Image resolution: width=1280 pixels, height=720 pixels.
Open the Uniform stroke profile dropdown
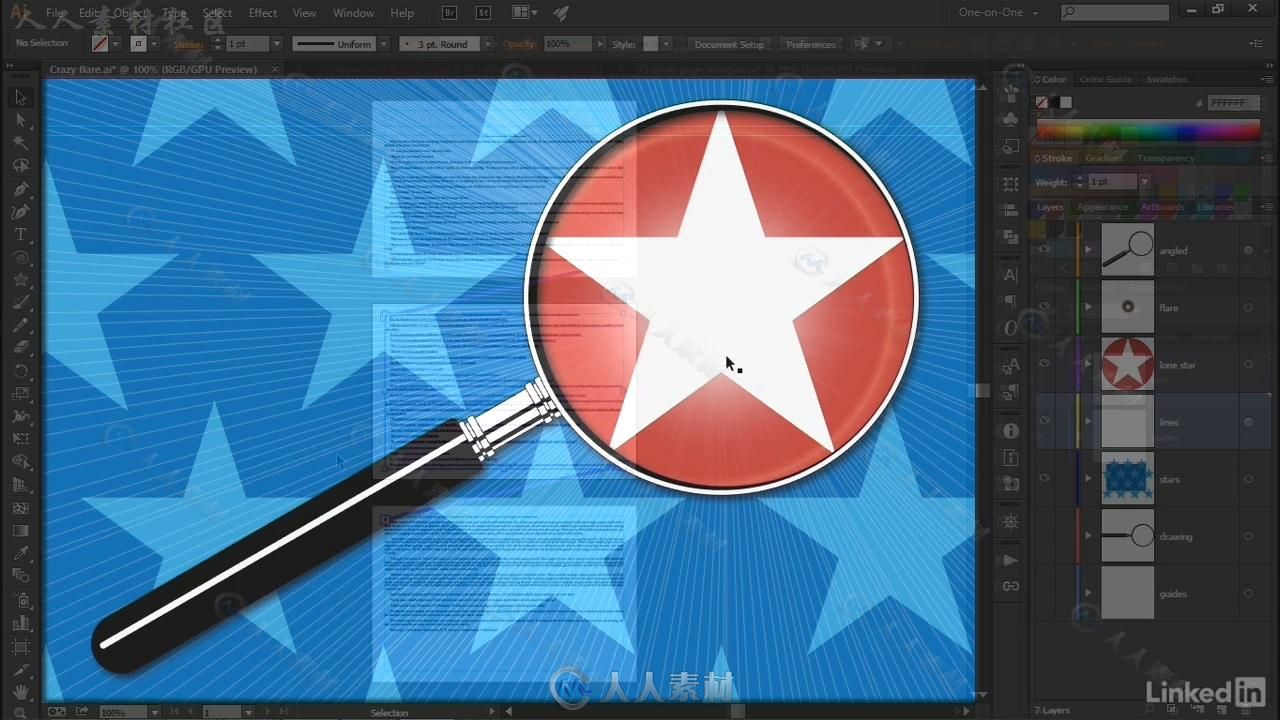tap(386, 44)
